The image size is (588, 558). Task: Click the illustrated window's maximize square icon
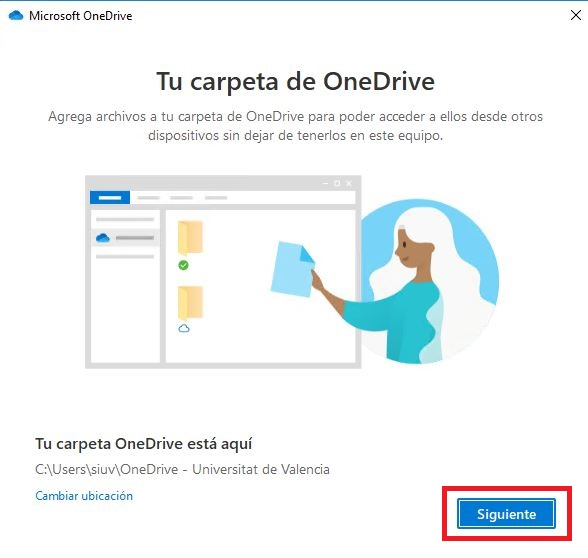tap(337, 183)
